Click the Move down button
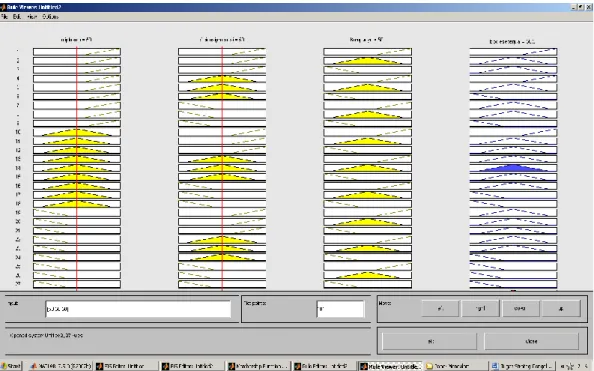This screenshot has height=371, width=594. tap(521, 308)
